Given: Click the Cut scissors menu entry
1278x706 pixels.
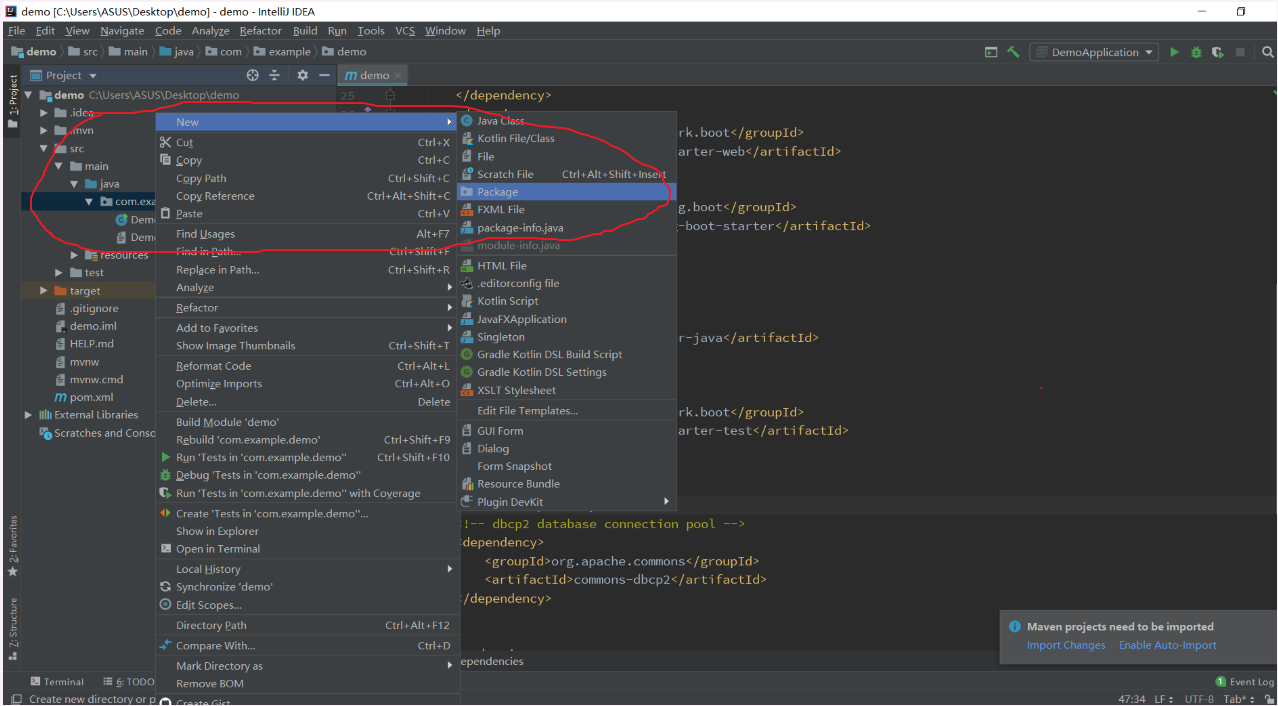Looking at the screenshot, I should [306, 142].
